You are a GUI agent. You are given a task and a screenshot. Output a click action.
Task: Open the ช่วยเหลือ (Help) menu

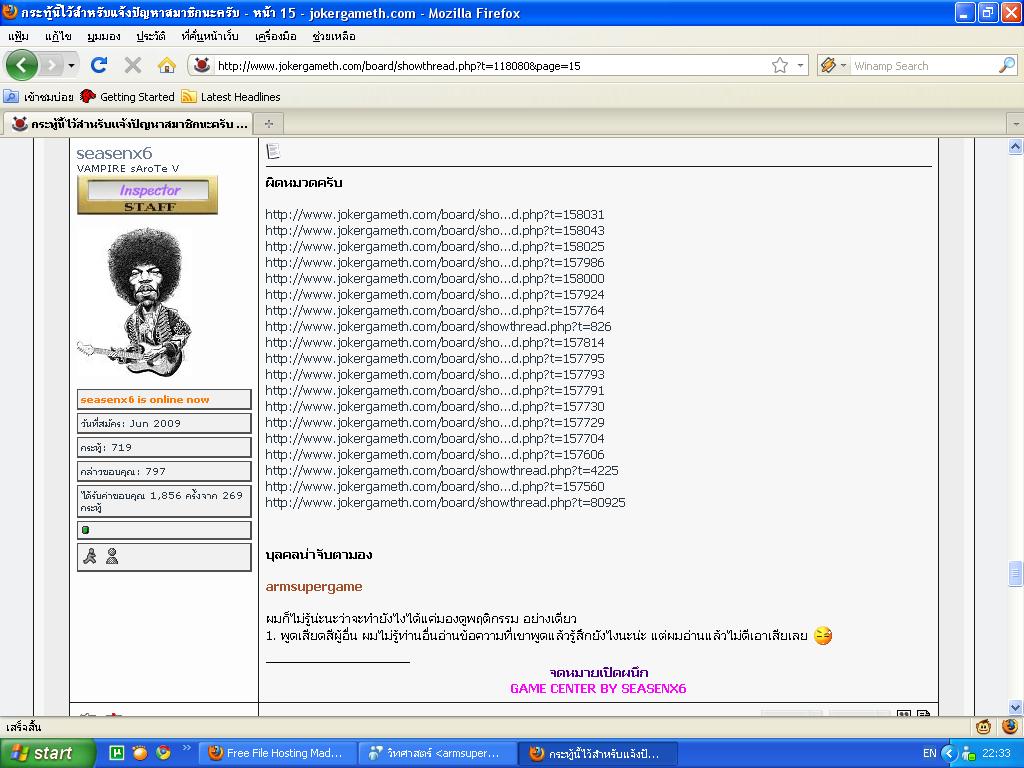pos(334,37)
